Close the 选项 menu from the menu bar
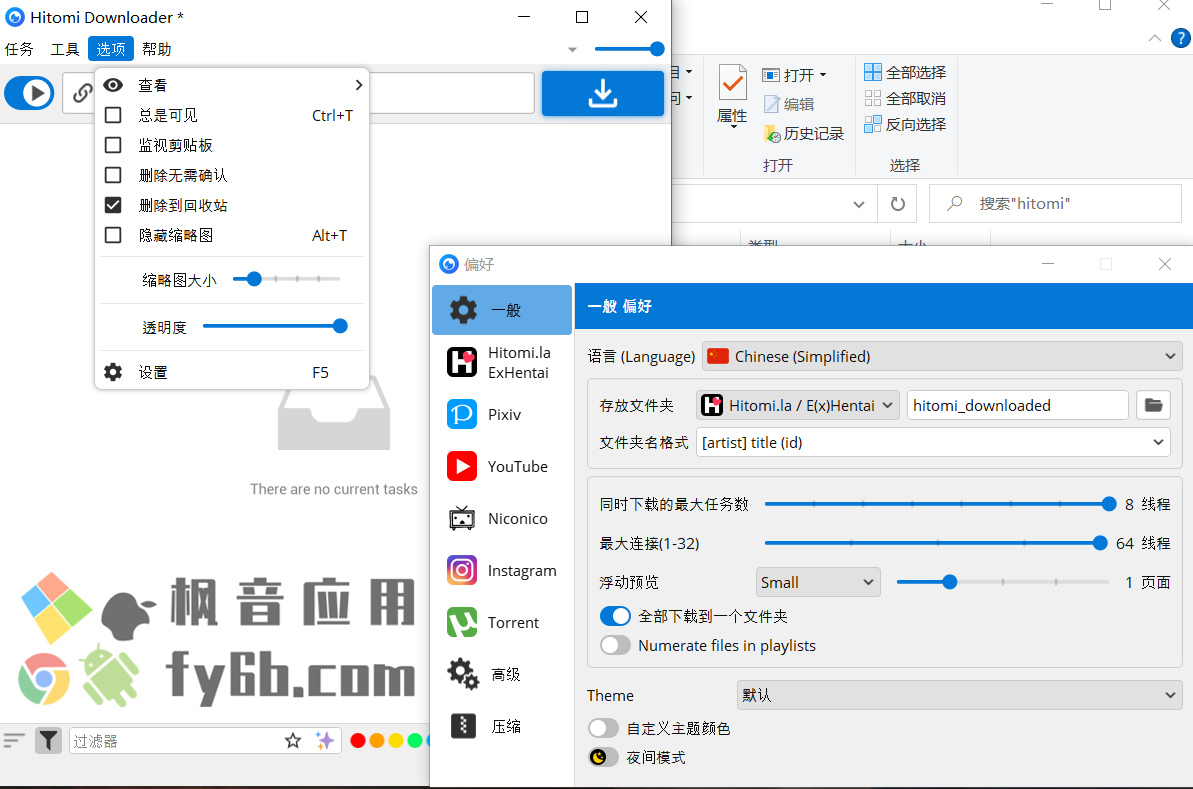This screenshot has height=789, width=1193. point(111,49)
